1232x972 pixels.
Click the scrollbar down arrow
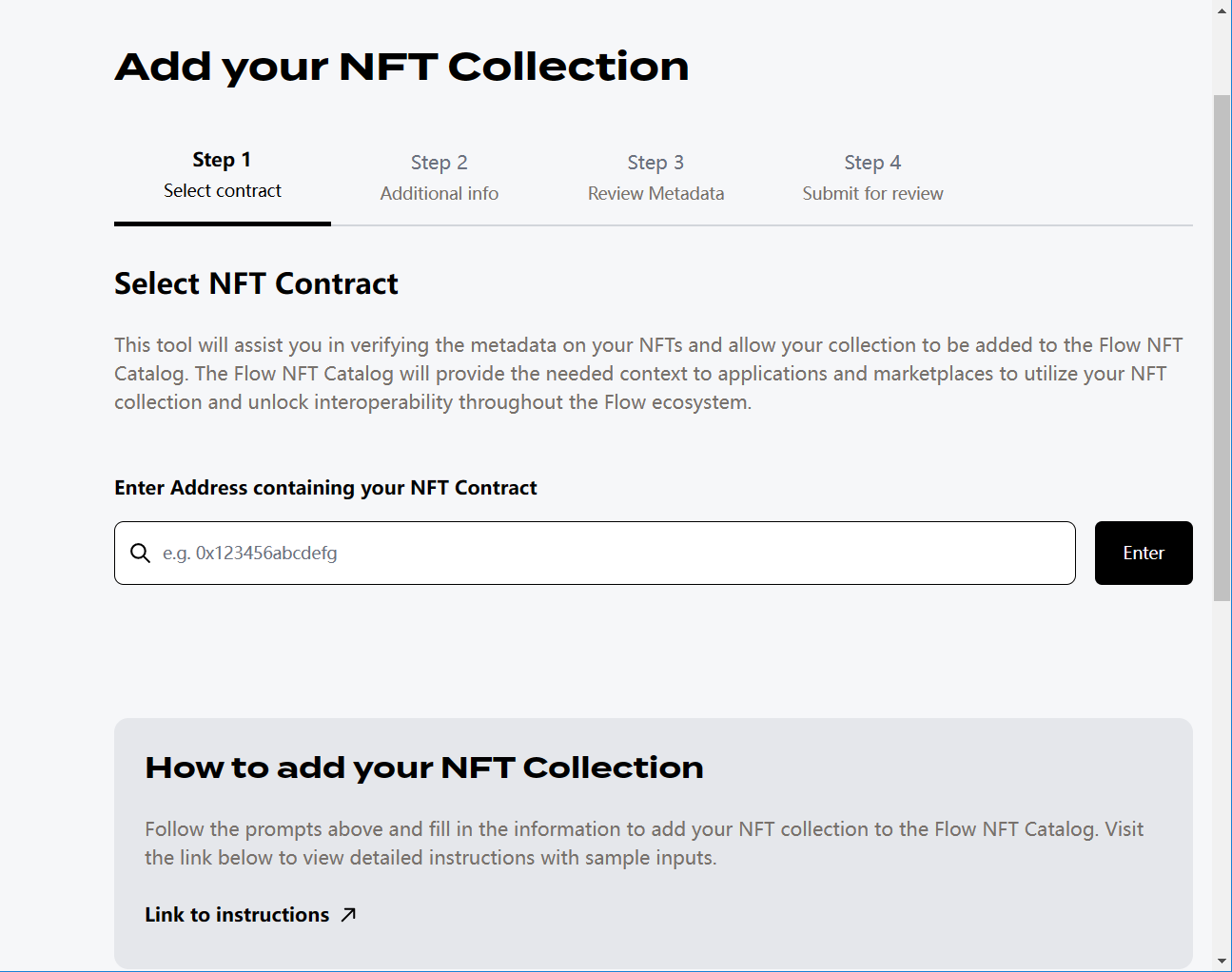[x=1222, y=961]
